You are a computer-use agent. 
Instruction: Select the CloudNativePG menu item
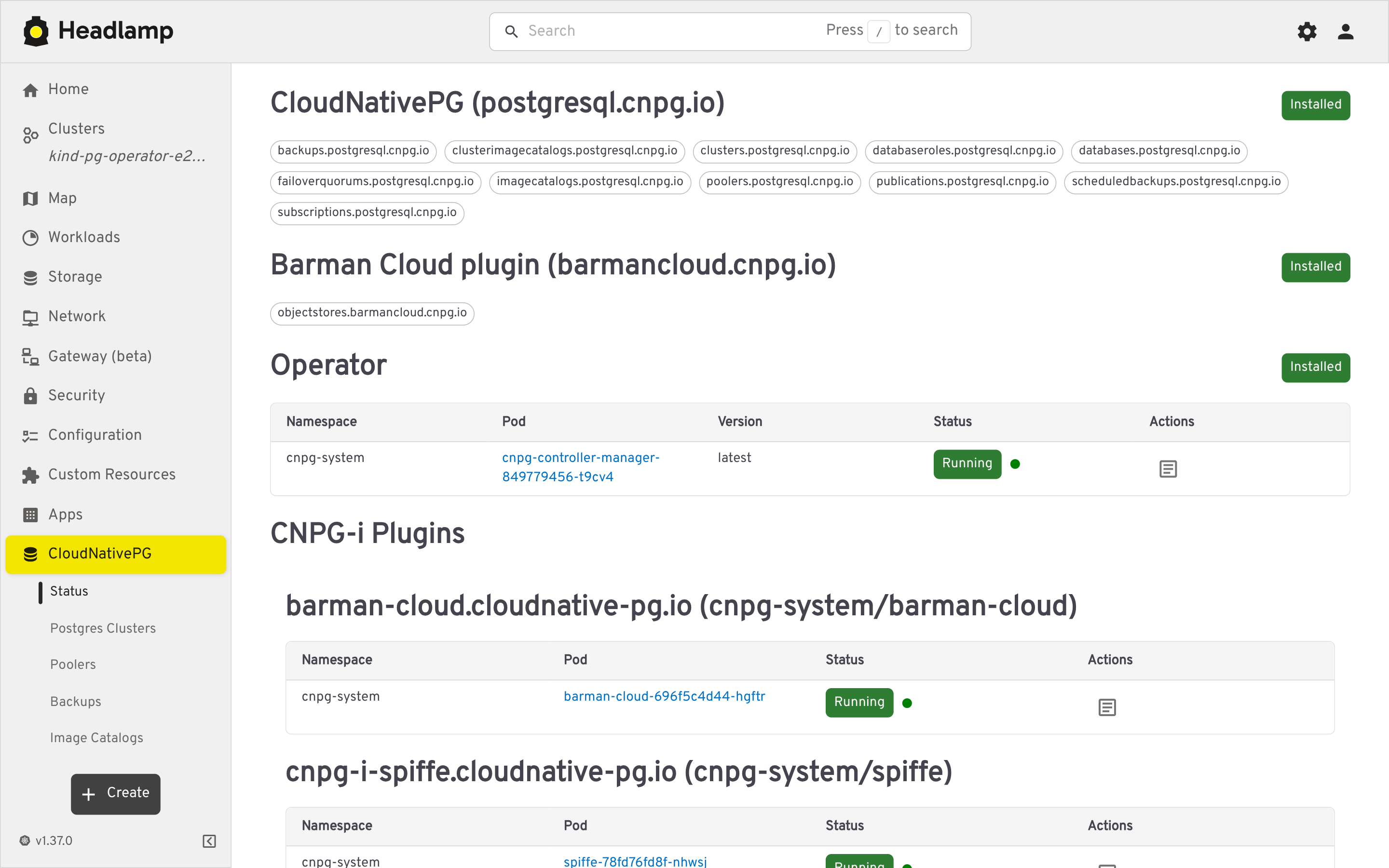coord(116,554)
